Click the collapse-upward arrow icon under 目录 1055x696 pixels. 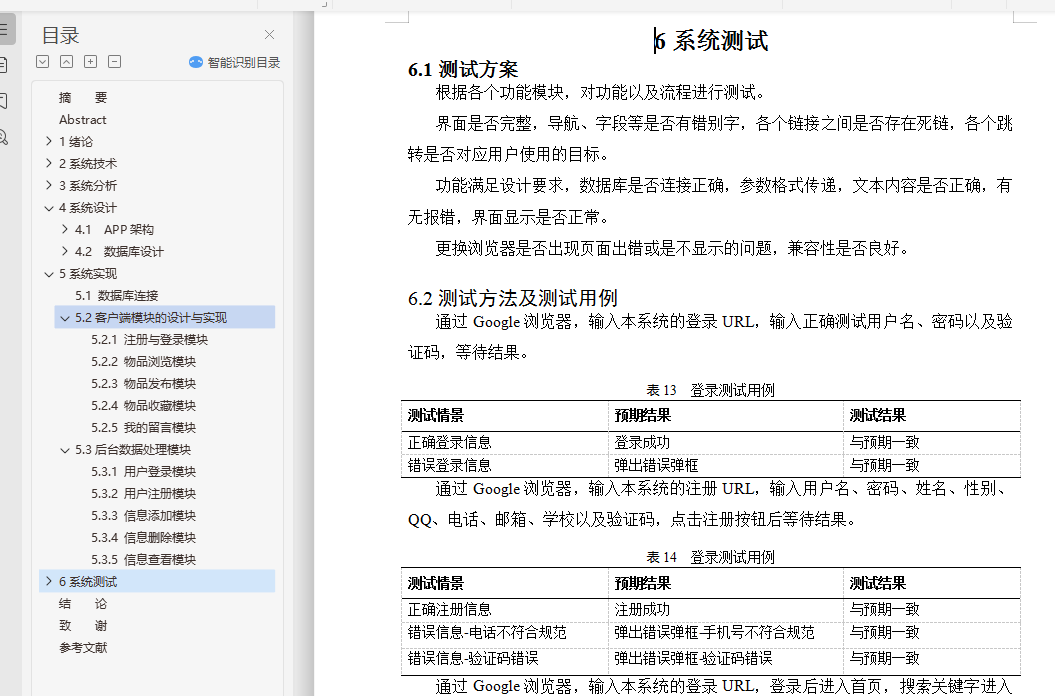click(x=67, y=62)
